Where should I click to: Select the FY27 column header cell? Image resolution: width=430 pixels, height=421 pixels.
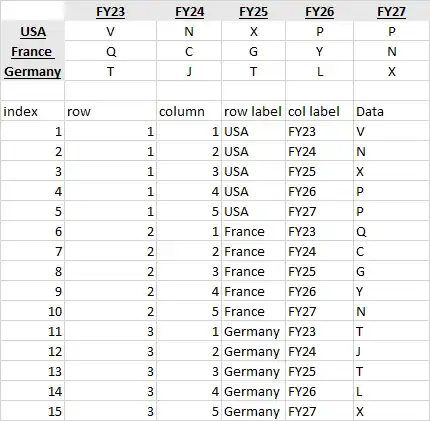[x=391, y=12]
